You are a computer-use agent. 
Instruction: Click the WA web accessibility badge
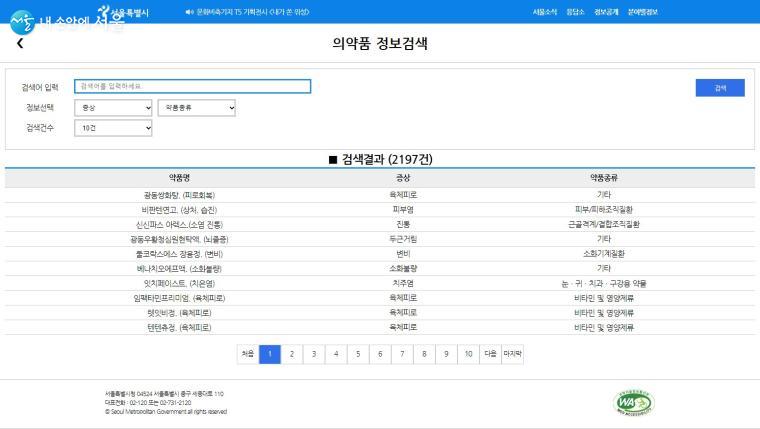[634, 402]
